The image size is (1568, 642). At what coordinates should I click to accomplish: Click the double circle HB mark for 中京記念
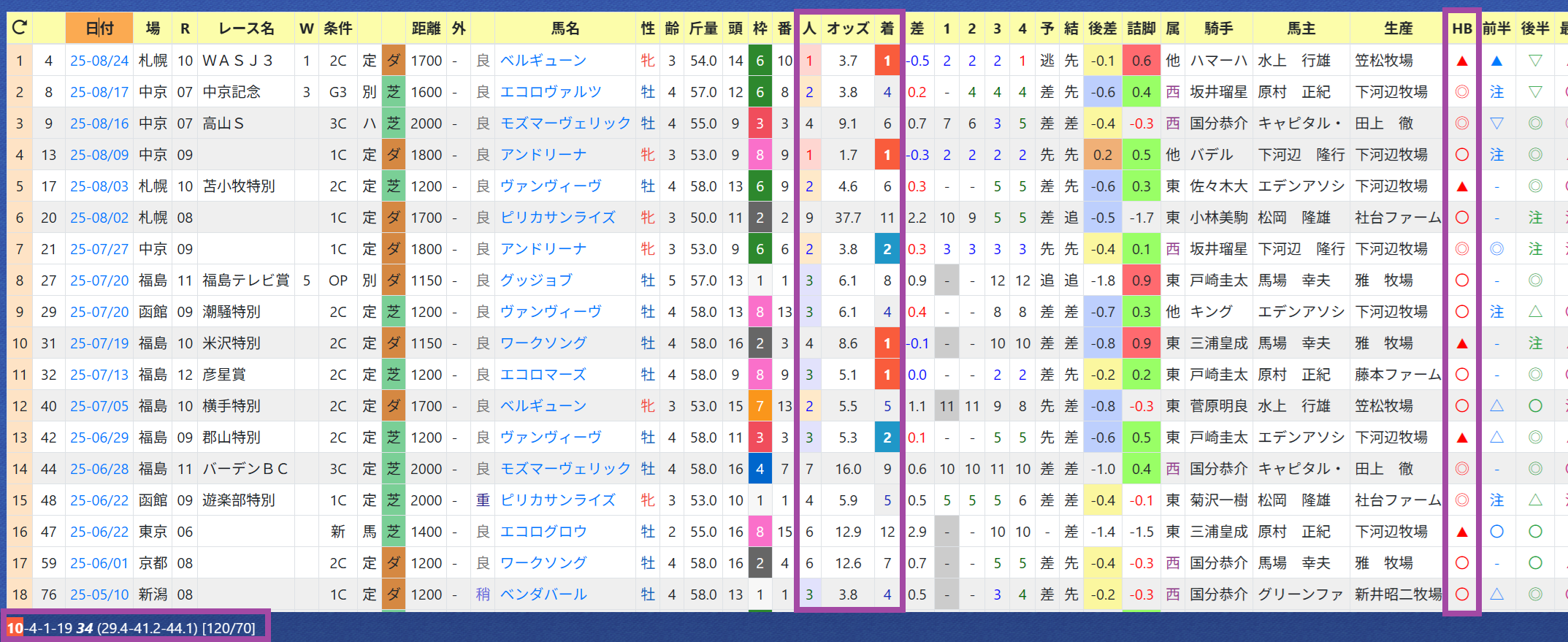click(x=1462, y=92)
